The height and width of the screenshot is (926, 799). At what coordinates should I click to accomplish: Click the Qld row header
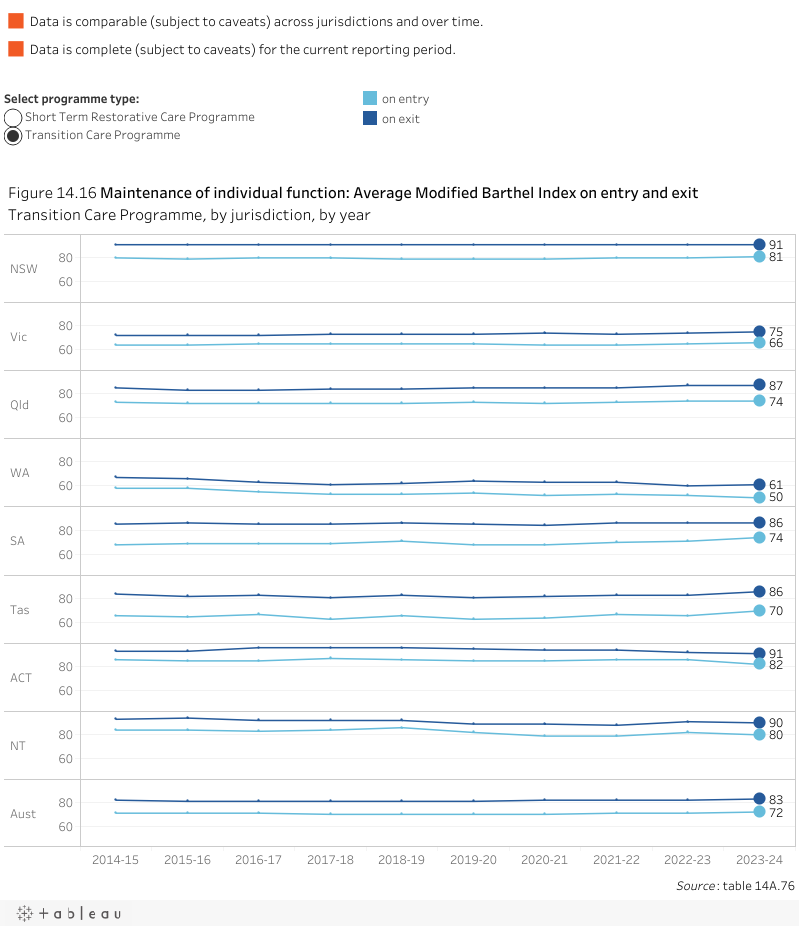coord(19,405)
